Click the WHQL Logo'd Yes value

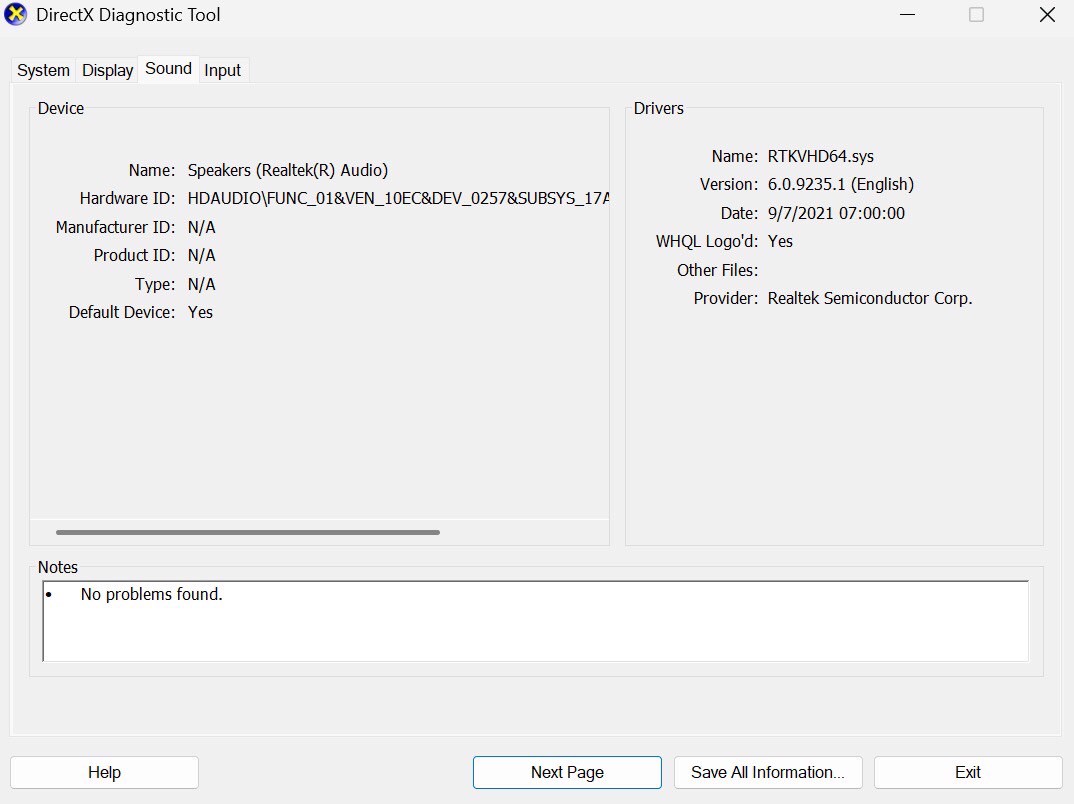(780, 241)
